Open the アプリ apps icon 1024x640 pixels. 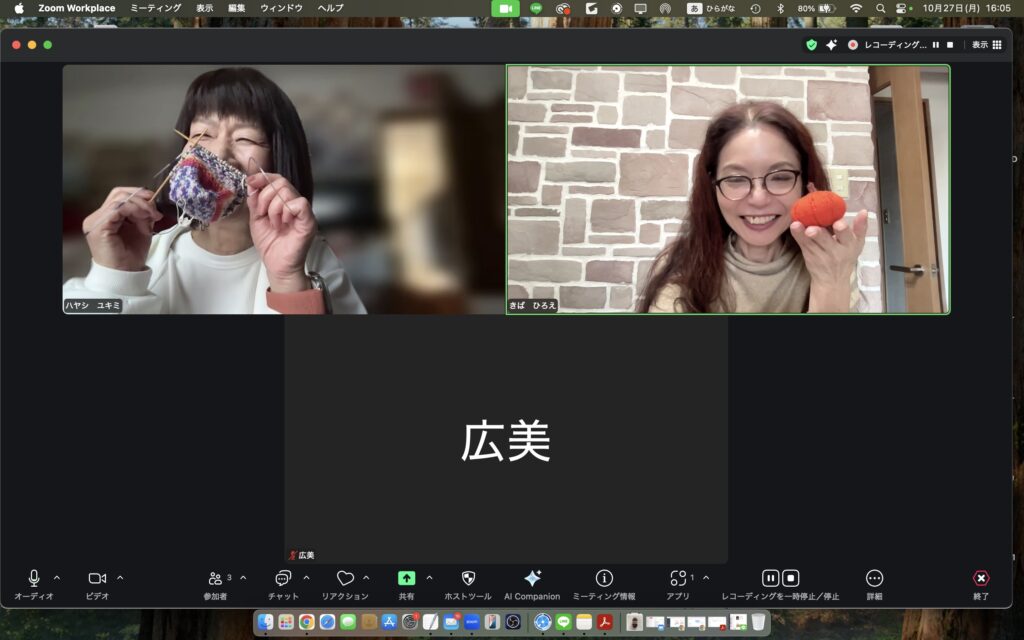(679, 579)
